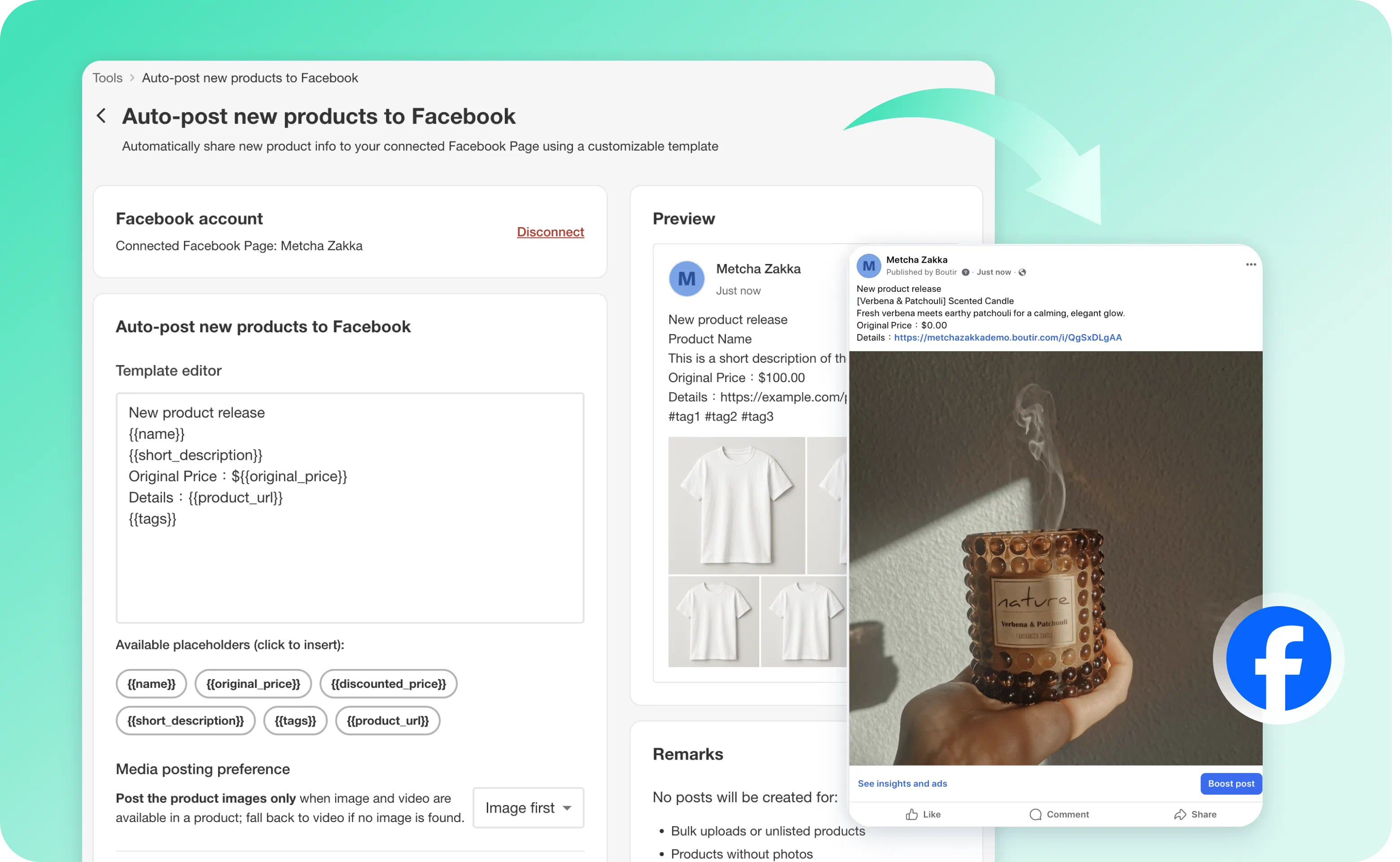Open the metchazakkademo.boutir.com product link

coord(1007,338)
